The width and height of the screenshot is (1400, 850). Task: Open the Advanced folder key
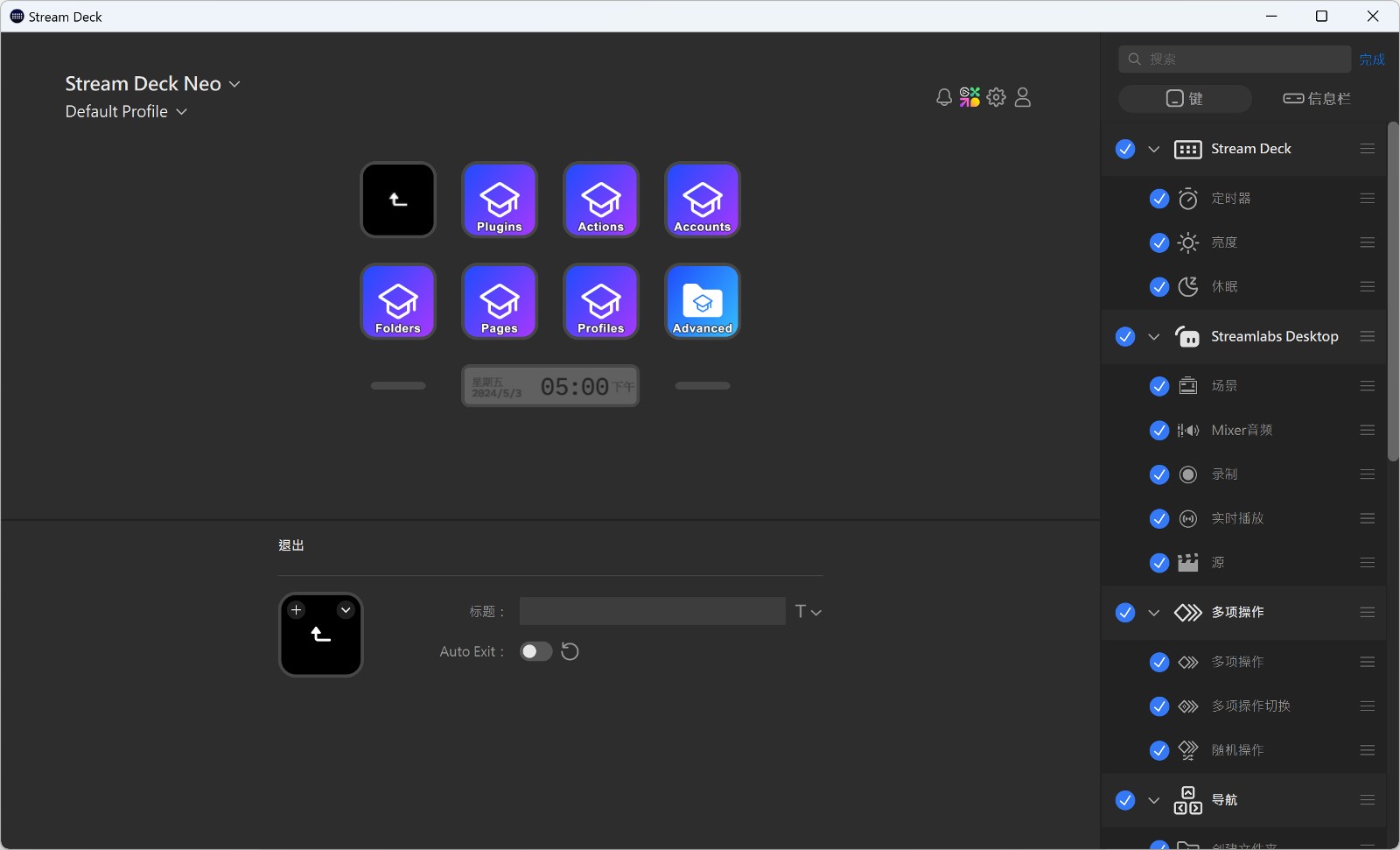tap(703, 301)
